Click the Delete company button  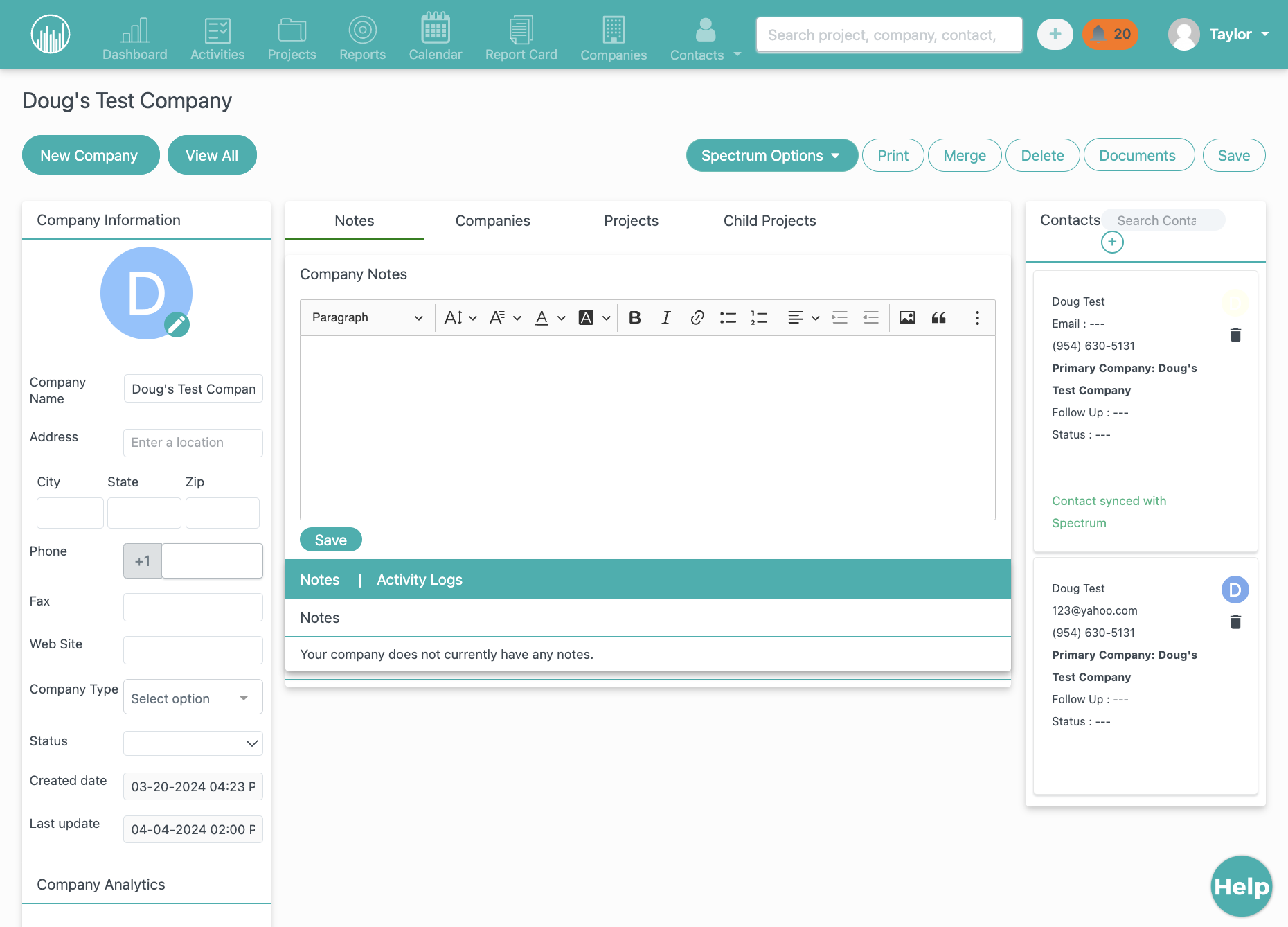pos(1042,155)
